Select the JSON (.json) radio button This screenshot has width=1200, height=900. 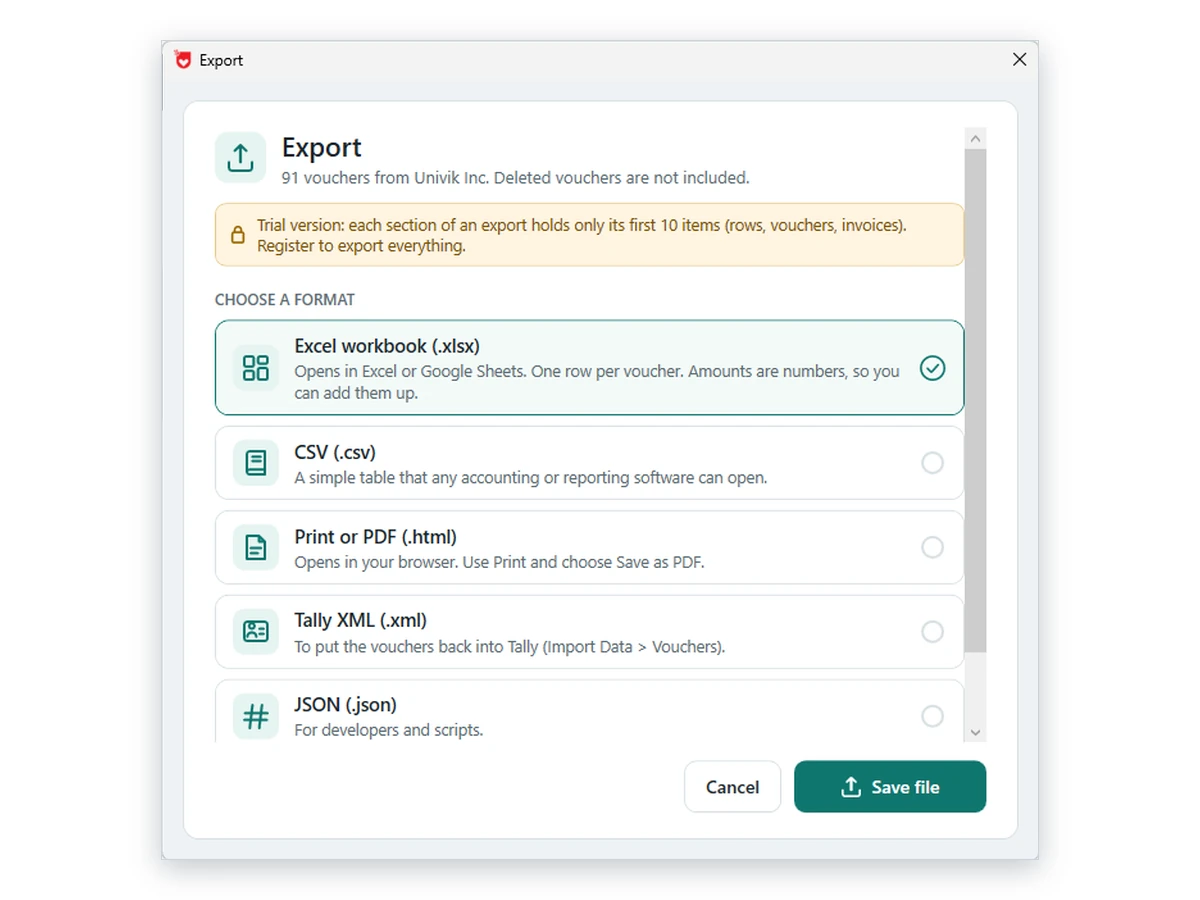click(x=932, y=716)
